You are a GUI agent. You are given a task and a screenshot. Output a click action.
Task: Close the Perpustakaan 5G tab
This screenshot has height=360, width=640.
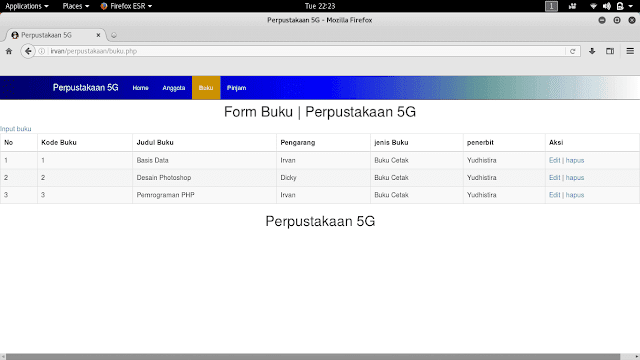(98, 35)
